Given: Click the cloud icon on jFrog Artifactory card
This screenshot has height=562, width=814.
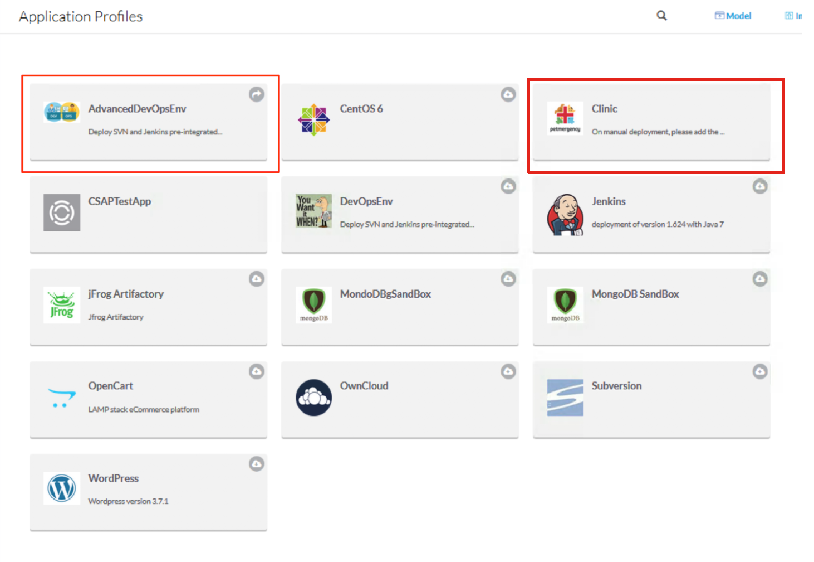Looking at the screenshot, I should click(256, 279).
